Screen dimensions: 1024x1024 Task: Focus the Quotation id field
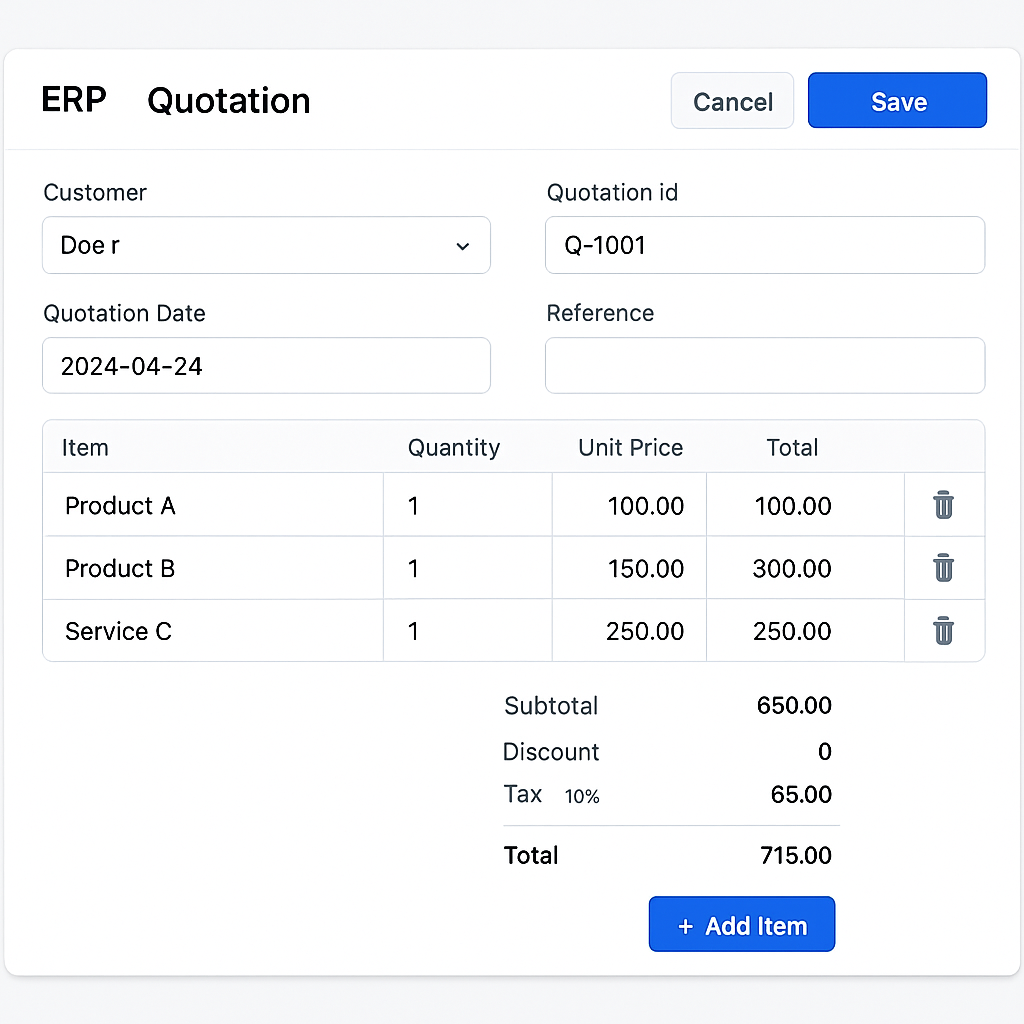click(765, 245)
